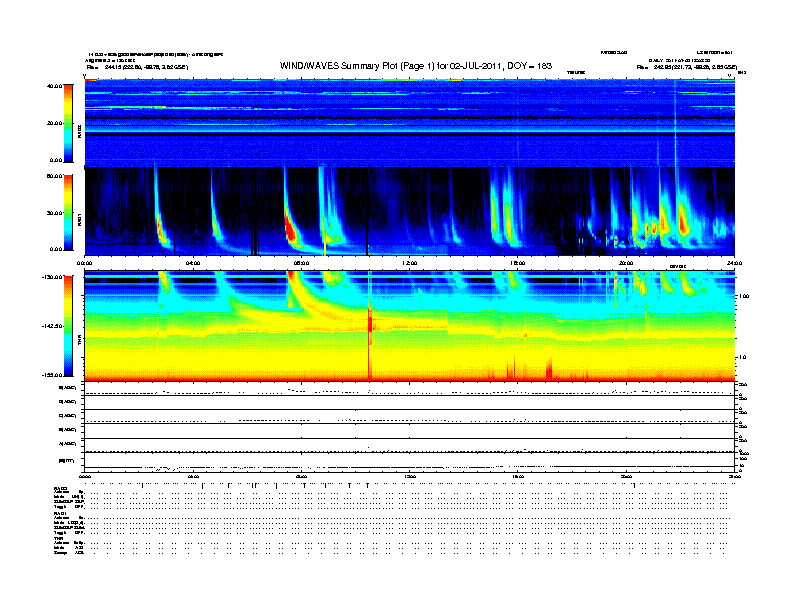
Task: Click the 16:00 tick label under the line plots
Action: pyautogui.click(x=518, y=477)
